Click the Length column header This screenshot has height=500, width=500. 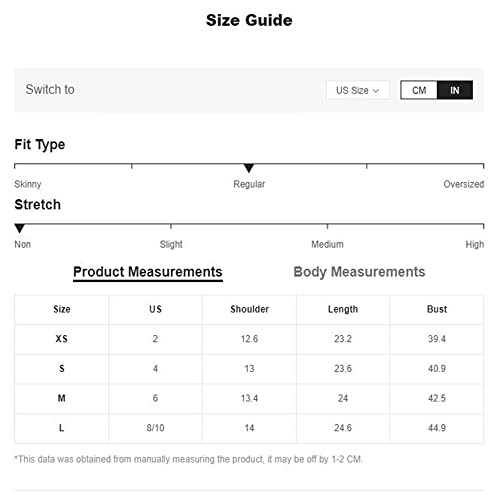click(343, 309)
